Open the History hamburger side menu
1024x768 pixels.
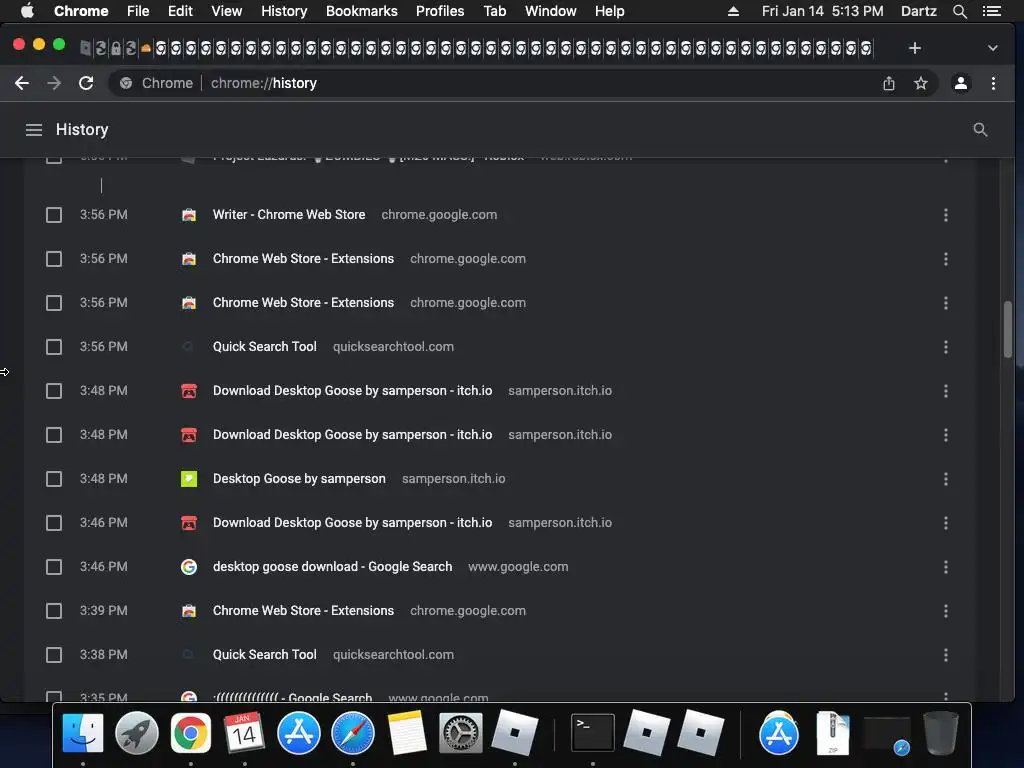pyautogui.click(x=34, y=130)
